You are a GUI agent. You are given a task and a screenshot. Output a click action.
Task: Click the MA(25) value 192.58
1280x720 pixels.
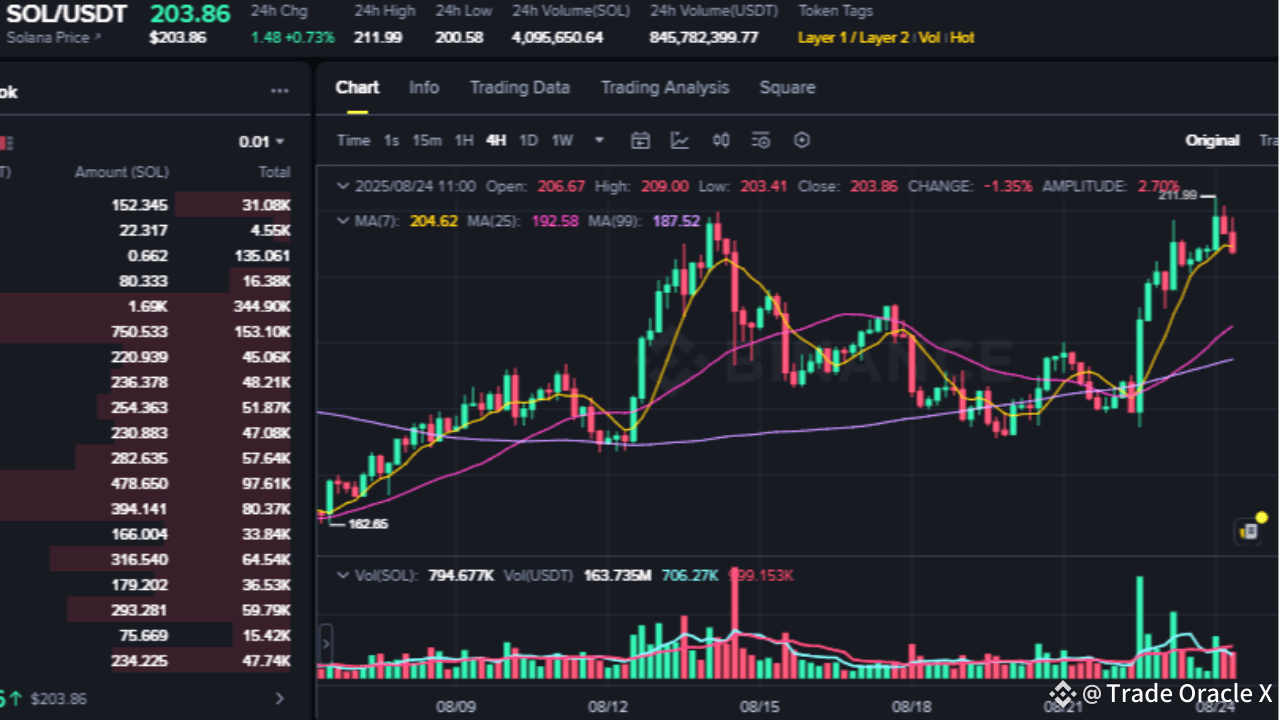tap(555, 220)
